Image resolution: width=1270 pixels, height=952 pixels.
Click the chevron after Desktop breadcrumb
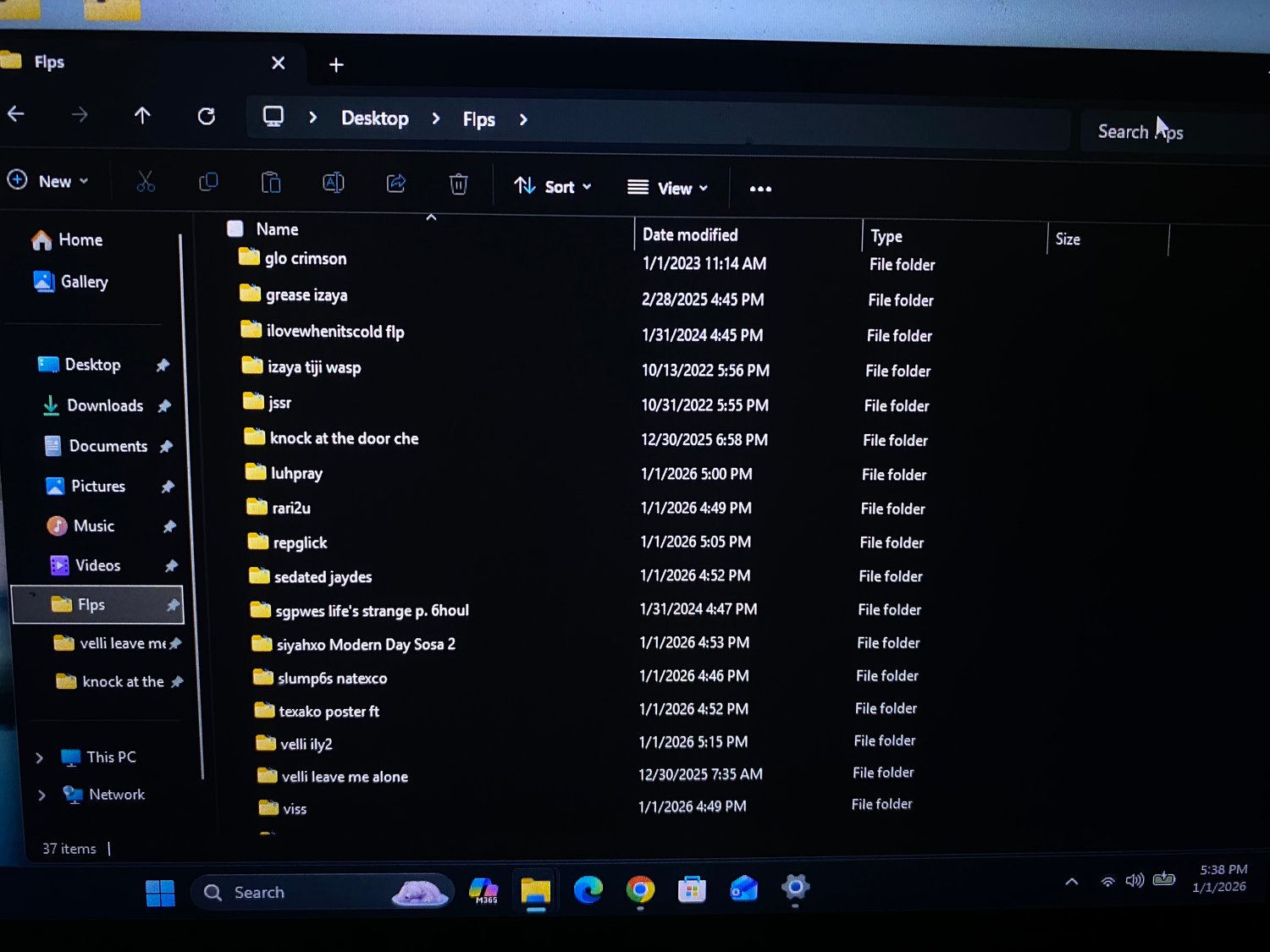(x=436, y=118)
